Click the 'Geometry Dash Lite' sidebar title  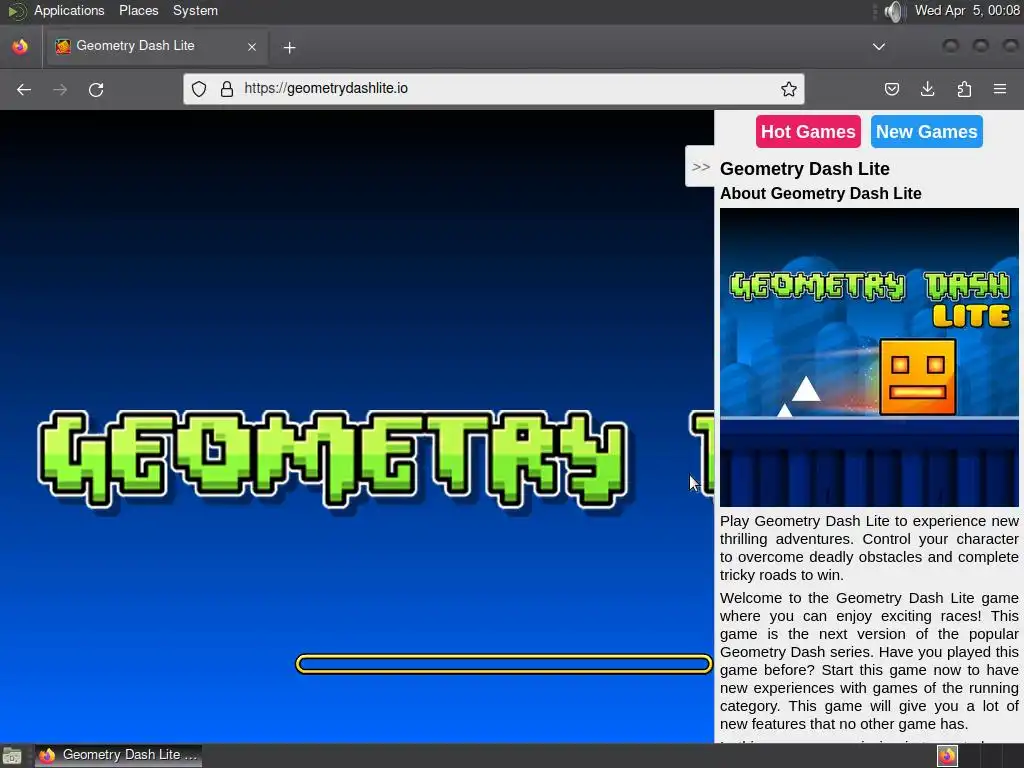[805, 168]
